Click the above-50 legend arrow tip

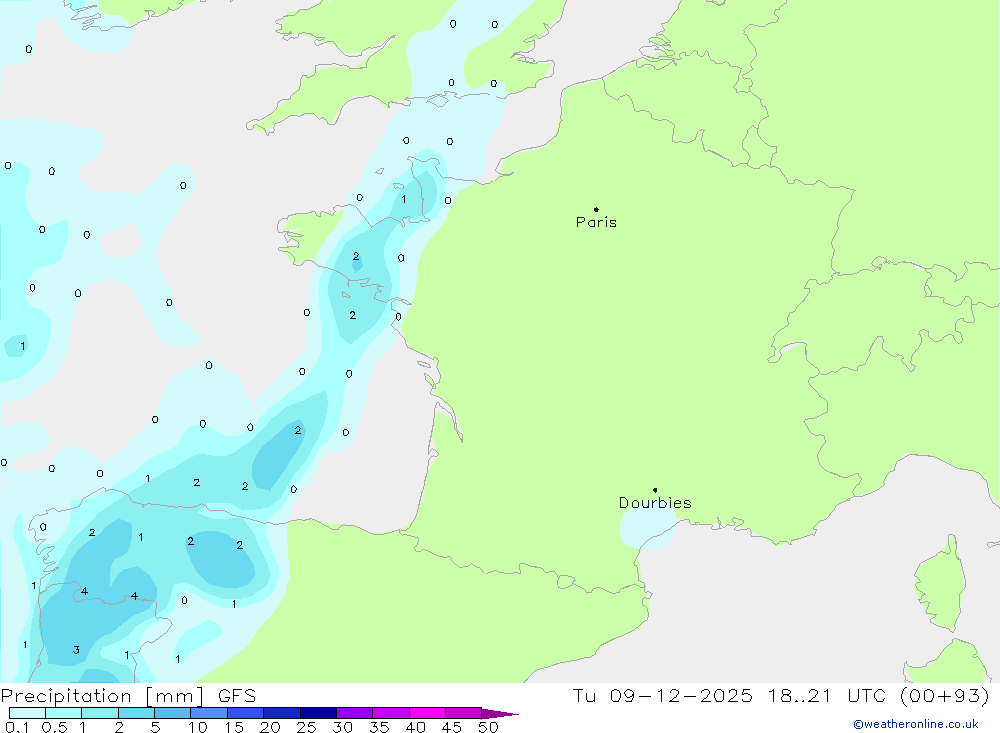click(x=500, y=714)
